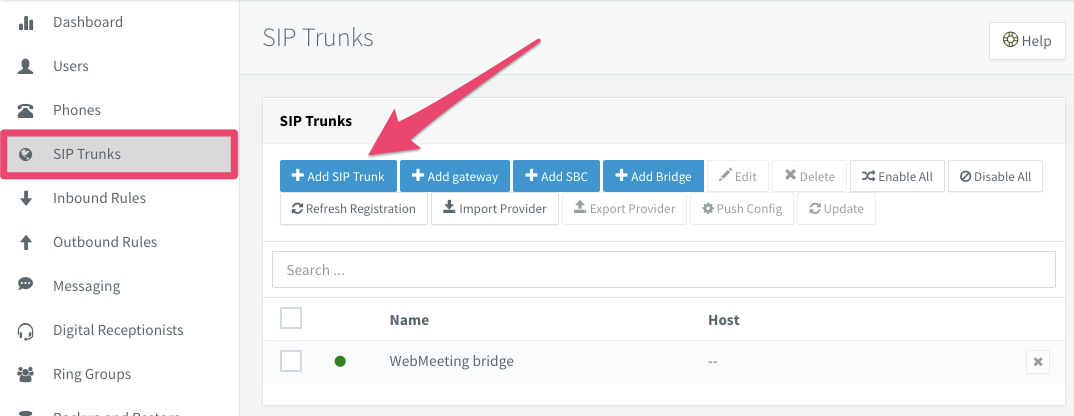Focus the Search trunks field

tap(664, 269)
